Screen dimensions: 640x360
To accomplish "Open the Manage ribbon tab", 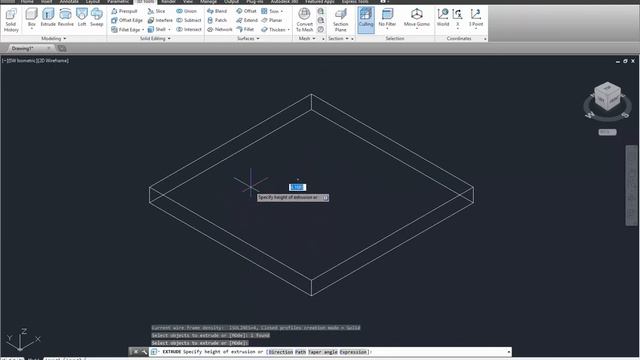I will pyautogui.click(x=208, y=2).
